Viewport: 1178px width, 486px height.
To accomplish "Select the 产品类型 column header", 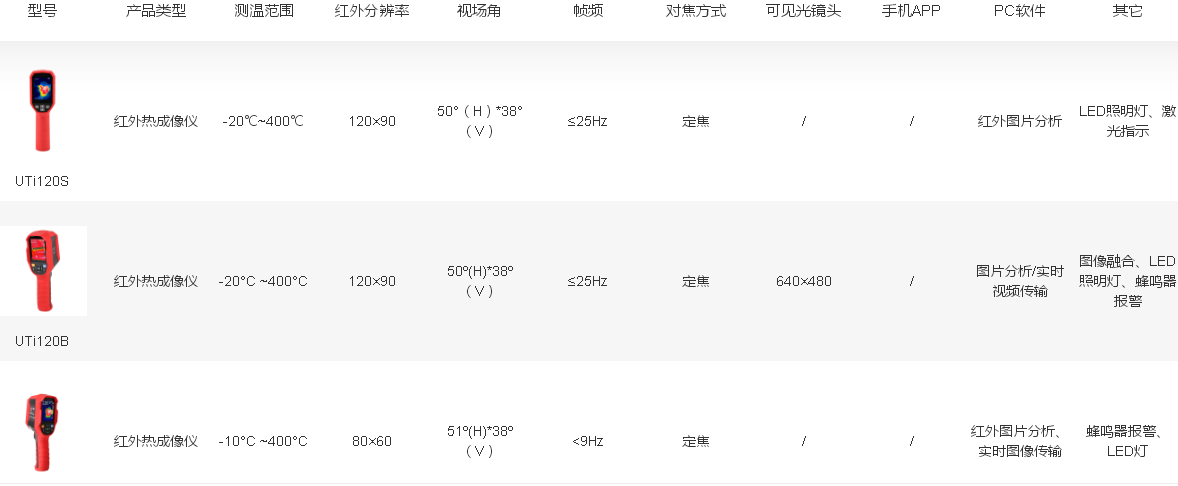I will pyautogui.click(x=156, y=11).
